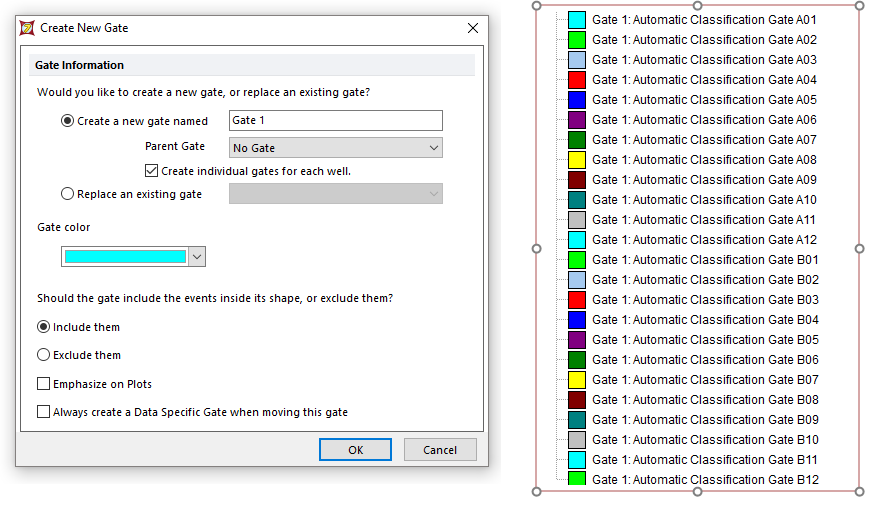This screenshot has width=879, height=507.
Task: Uncheck Create individual gates for each well
Action: pos(152,171)
